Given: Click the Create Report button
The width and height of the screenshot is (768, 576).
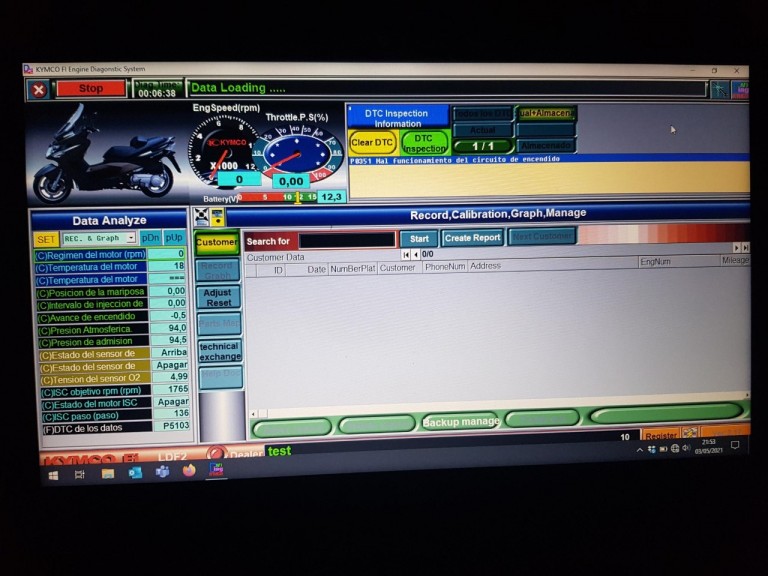Looking at the screenshot, I should pyautogui.click(x=472, y=238).
